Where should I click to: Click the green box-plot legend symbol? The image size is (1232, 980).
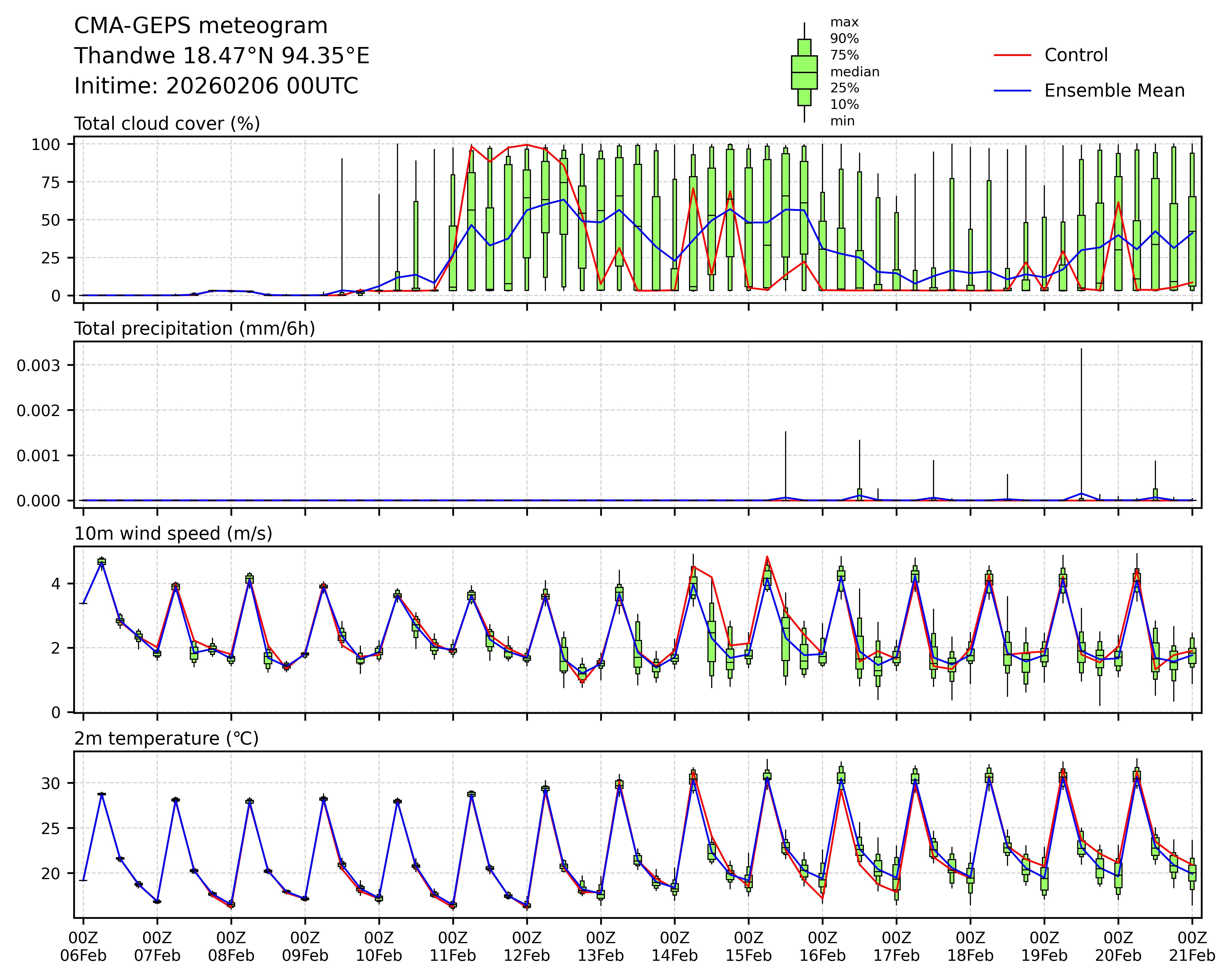(804, 73)
